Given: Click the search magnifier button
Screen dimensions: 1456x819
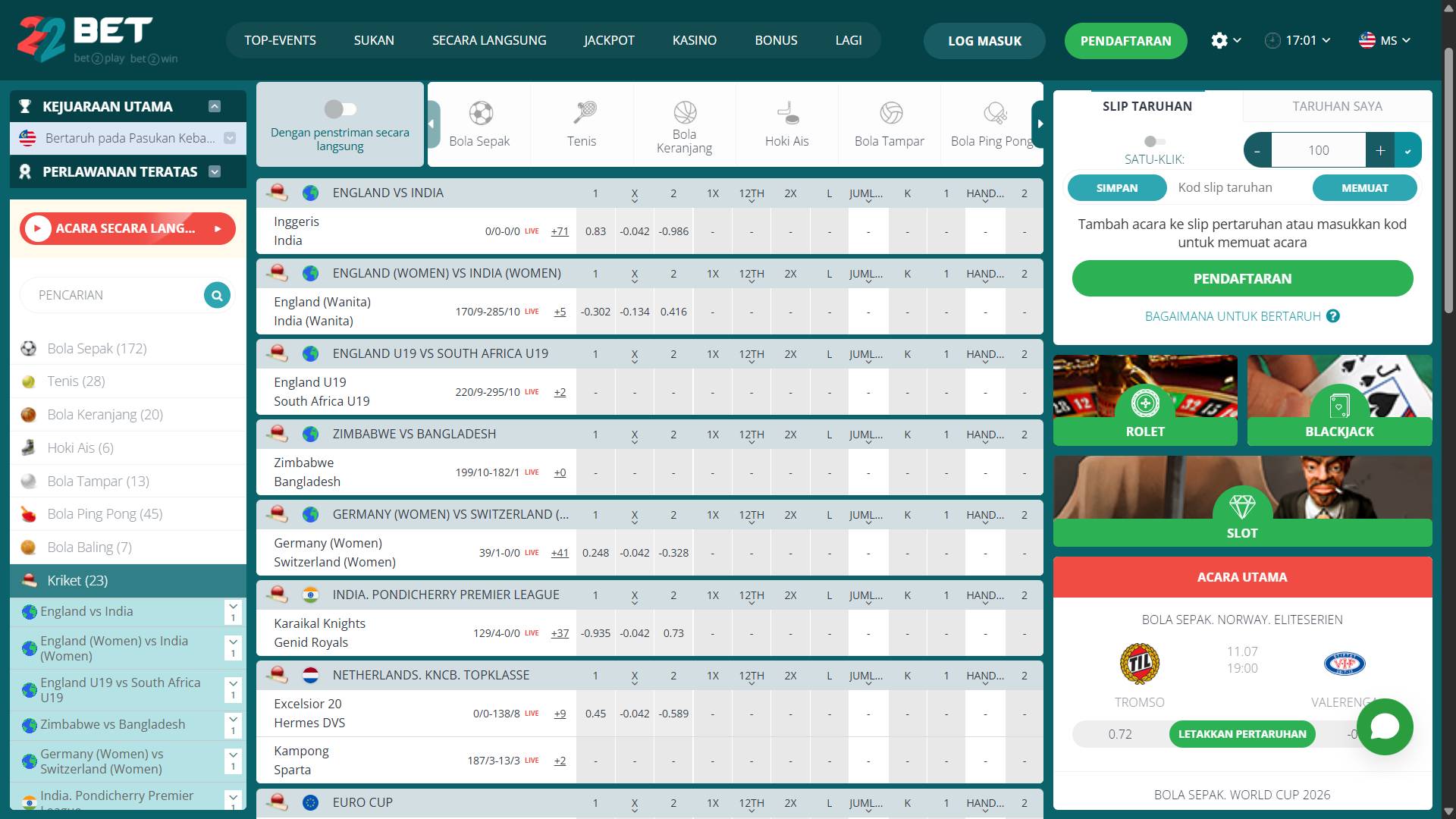Looking at the screenshot, I should [x=217, y=295].
